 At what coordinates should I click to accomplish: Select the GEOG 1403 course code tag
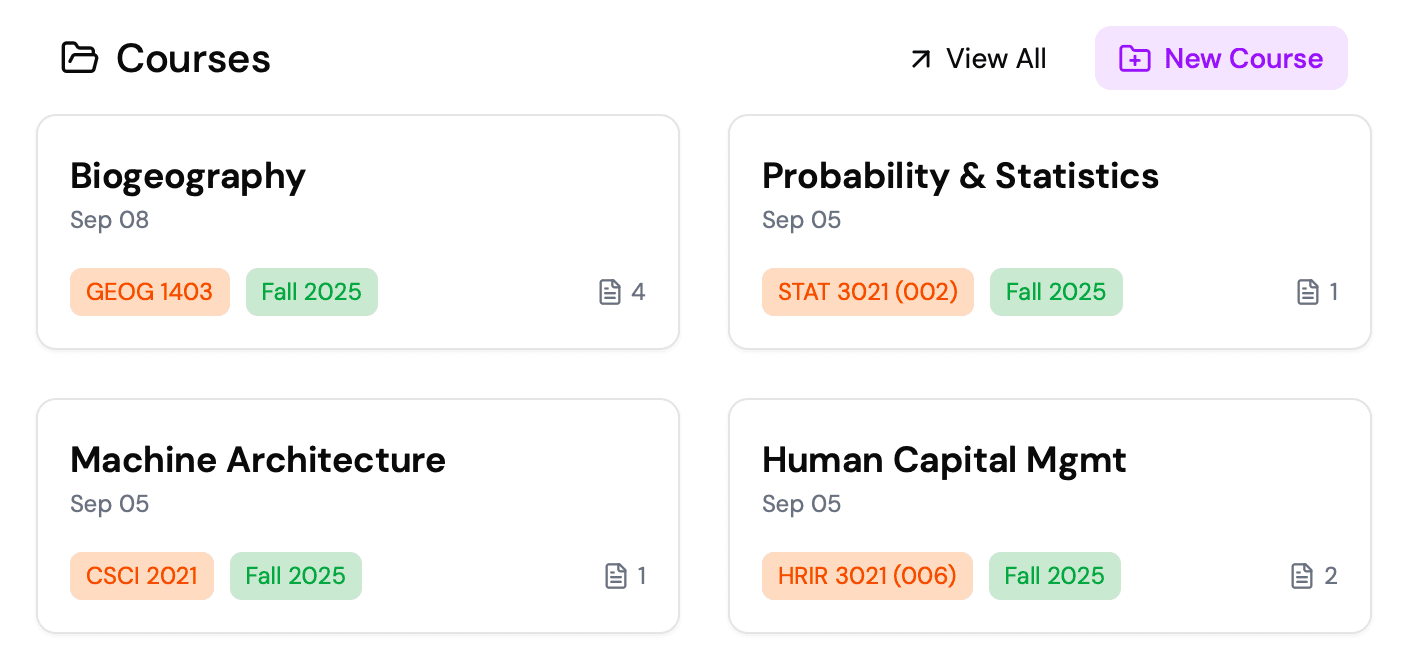pos(150,292)
